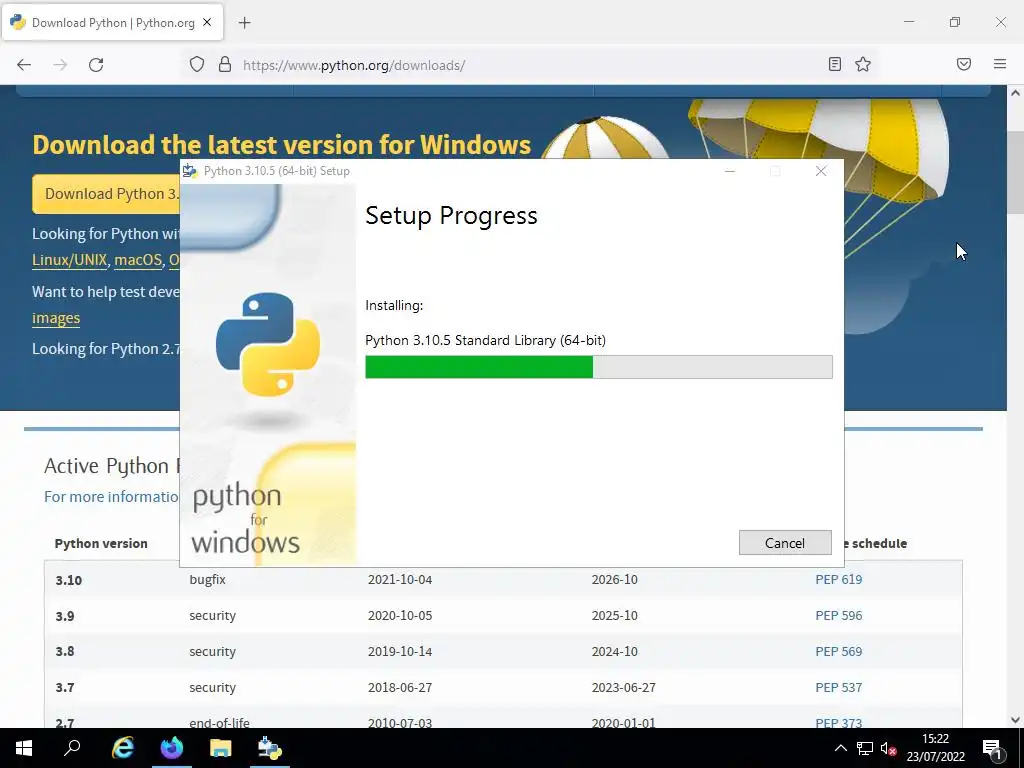Click the page scrollbar down arrow
1024x768 pixels.
click(x=1015, y=720)
